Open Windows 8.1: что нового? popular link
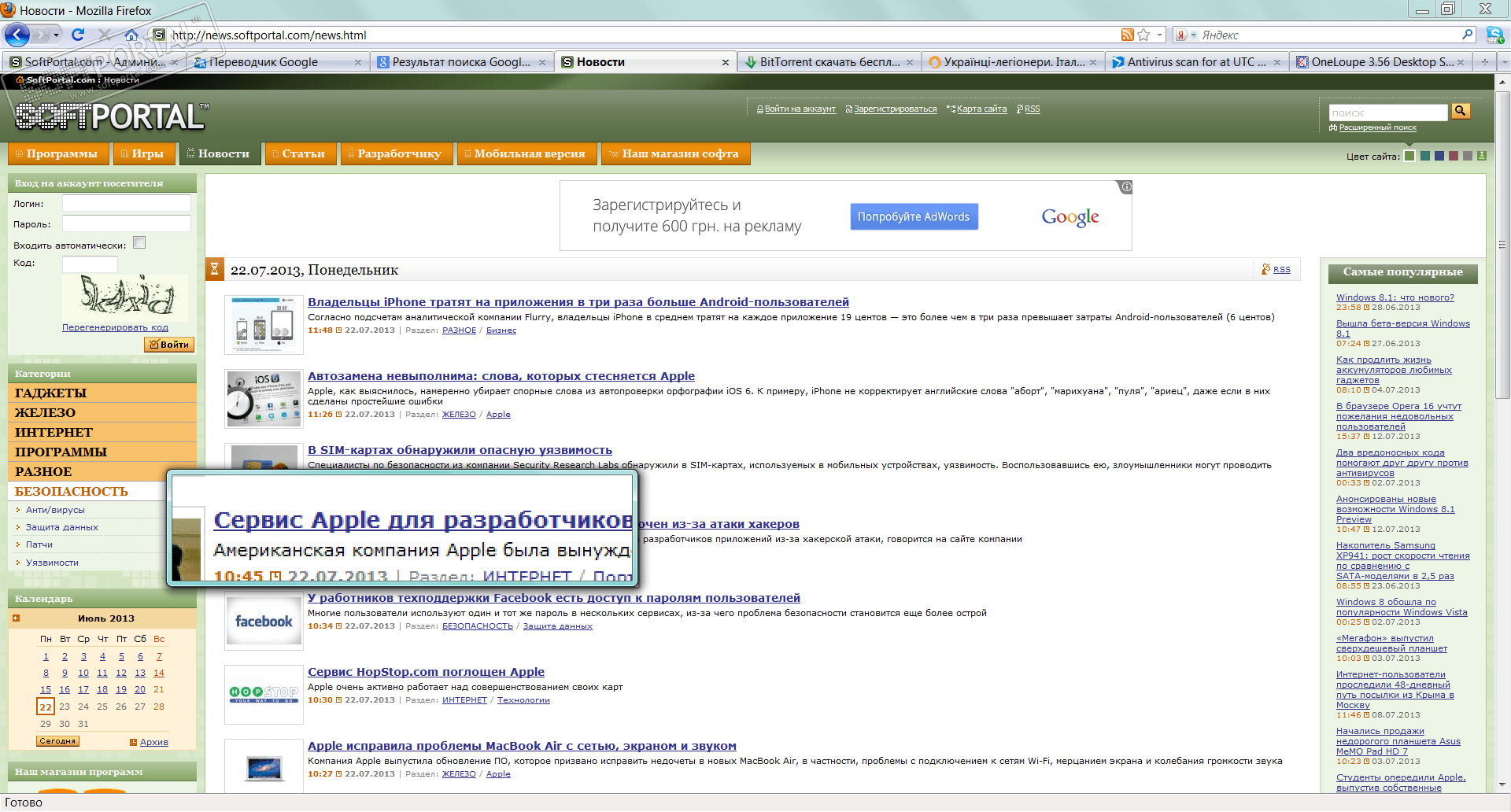 [1395, 297]
